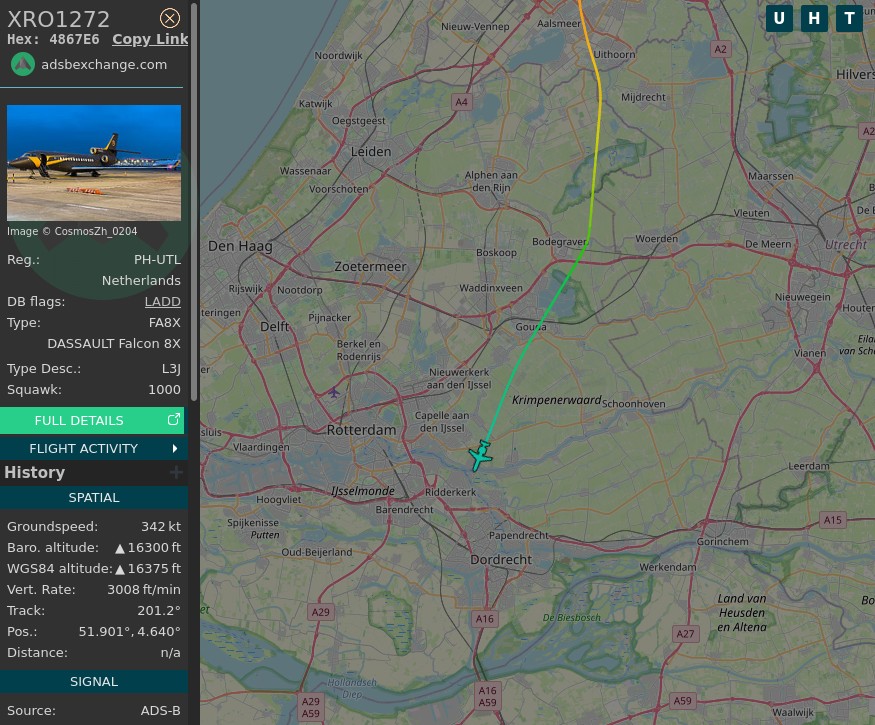875x725 pixels.
Task: Expand History with the plus icon
Action: click(176, 473)
